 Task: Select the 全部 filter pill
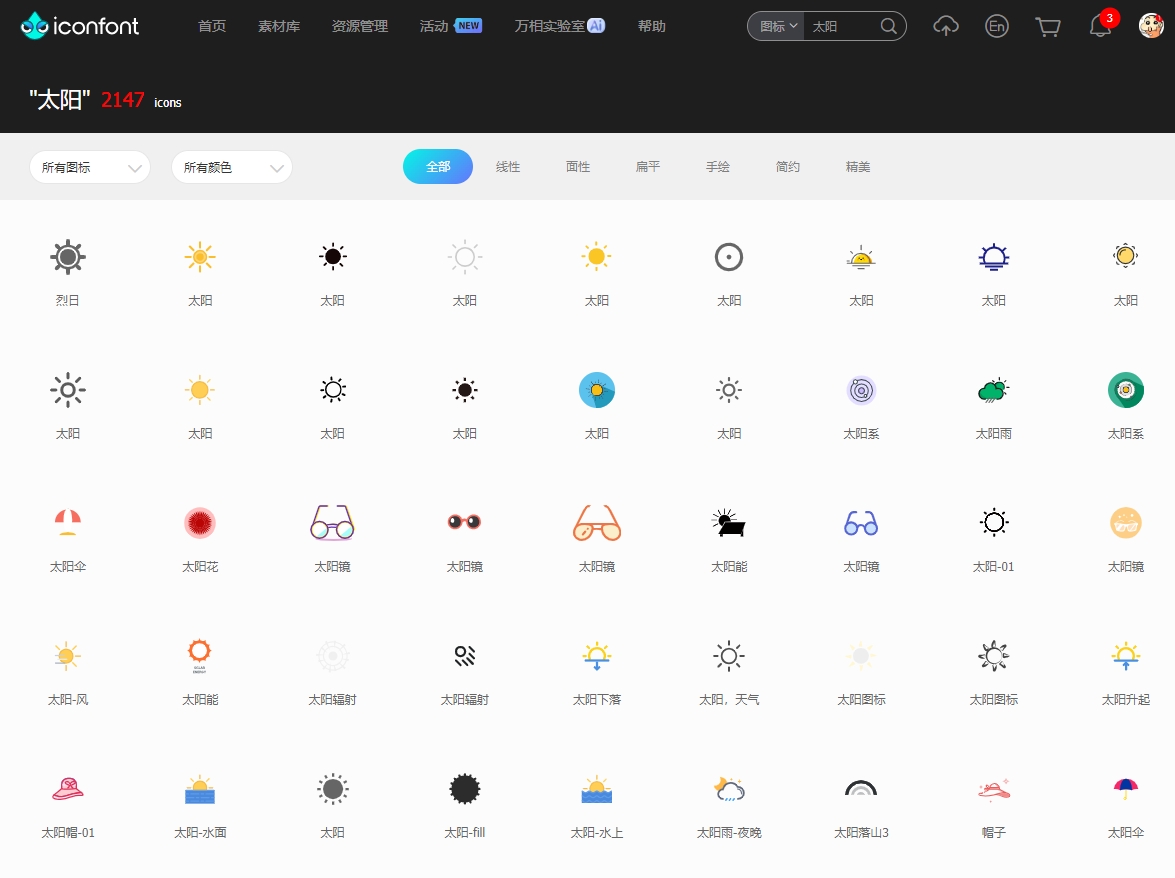pyautogui.click(x=438, y=167)
